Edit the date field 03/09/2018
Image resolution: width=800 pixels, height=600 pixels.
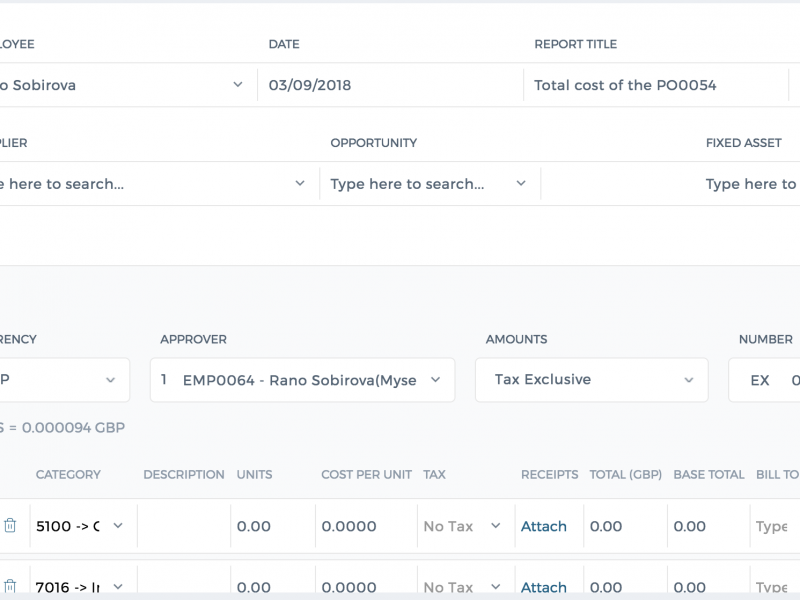[x=390, y=85]
